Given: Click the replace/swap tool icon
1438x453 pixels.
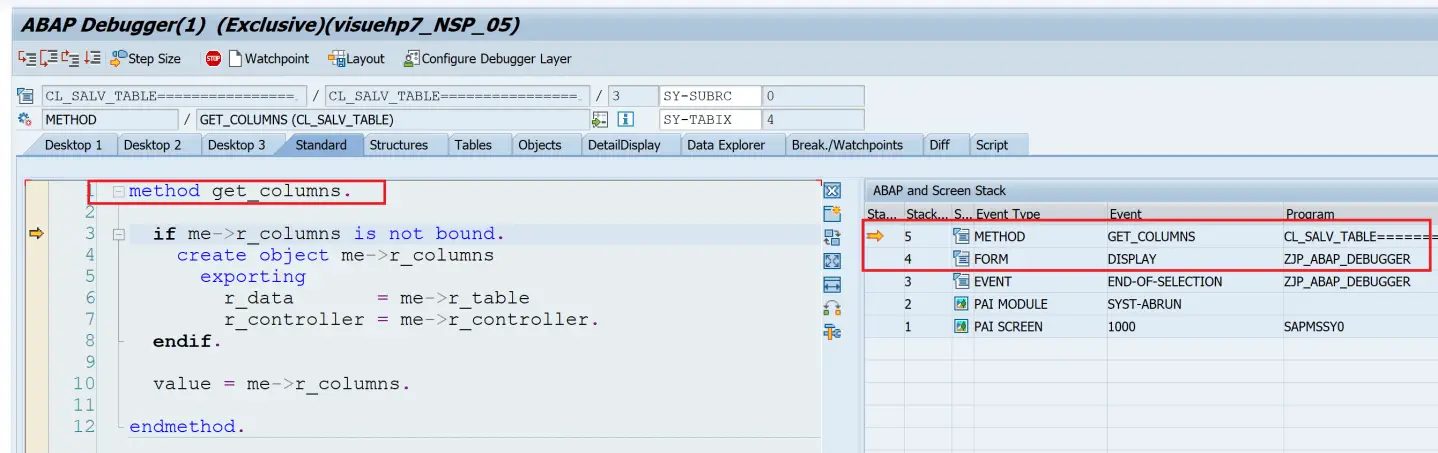Looking at the screenshot, I should coord(832,238).
